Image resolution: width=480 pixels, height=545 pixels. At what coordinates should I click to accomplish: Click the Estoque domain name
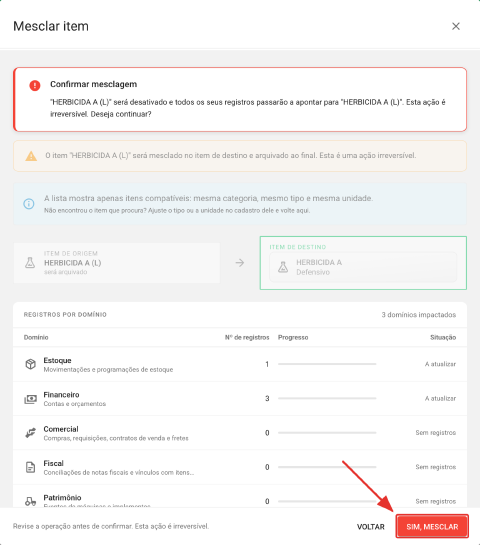click(x=57, y=360)
